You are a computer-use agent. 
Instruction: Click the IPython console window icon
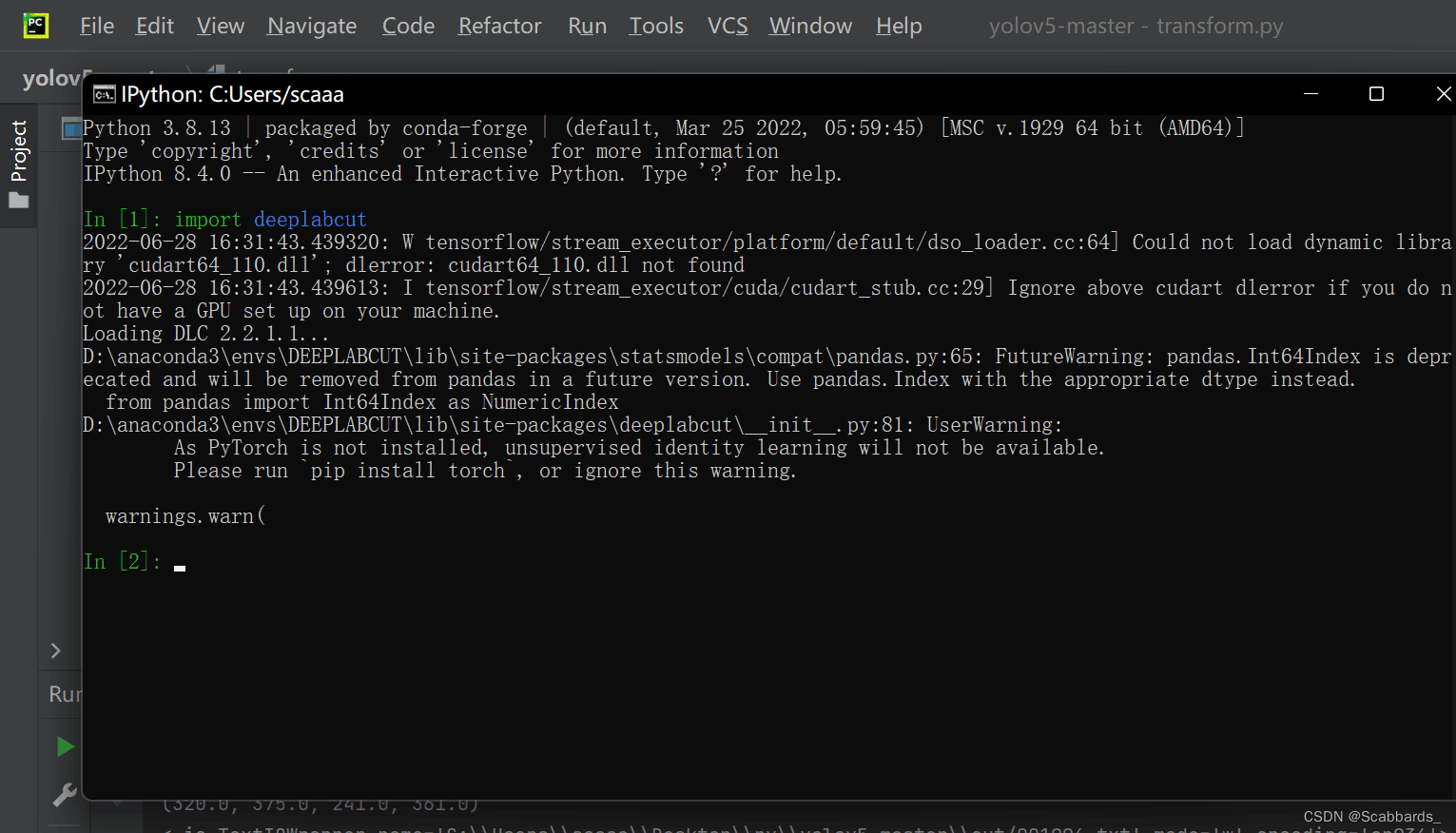click(104, 94)
